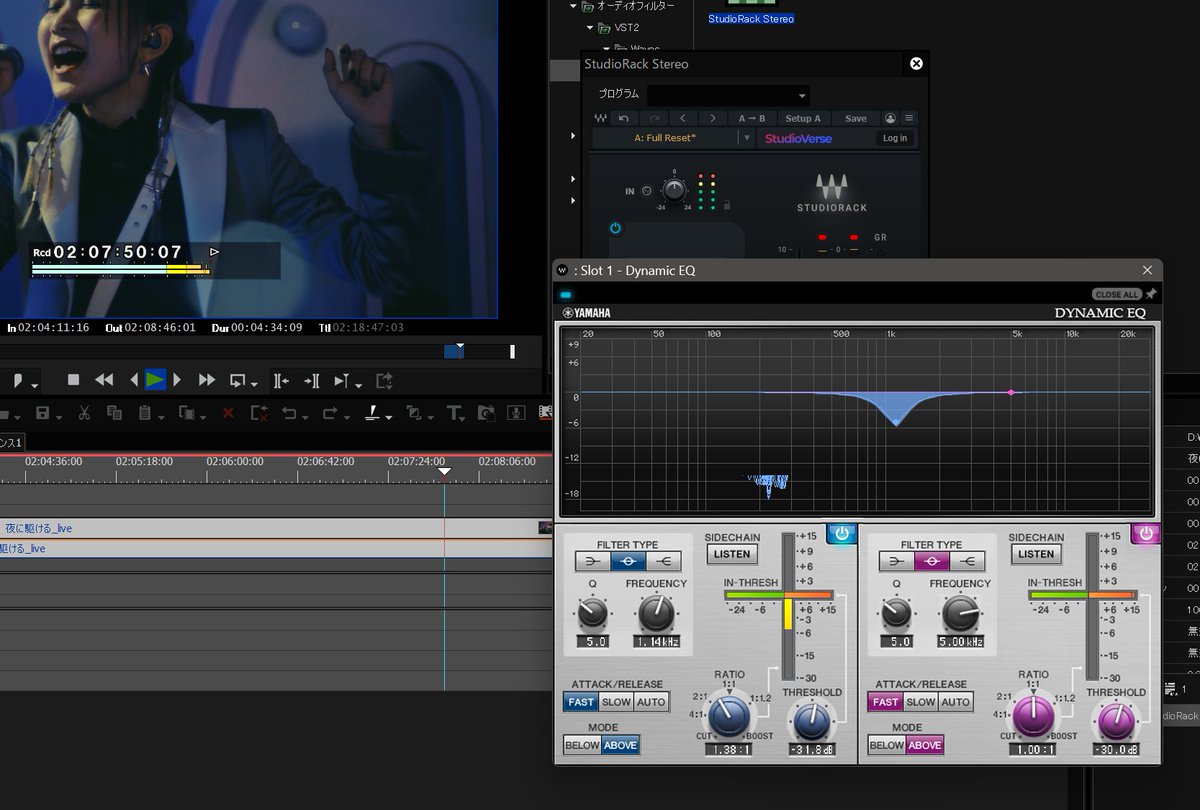Stop playback in the preview player

point(73,380)
